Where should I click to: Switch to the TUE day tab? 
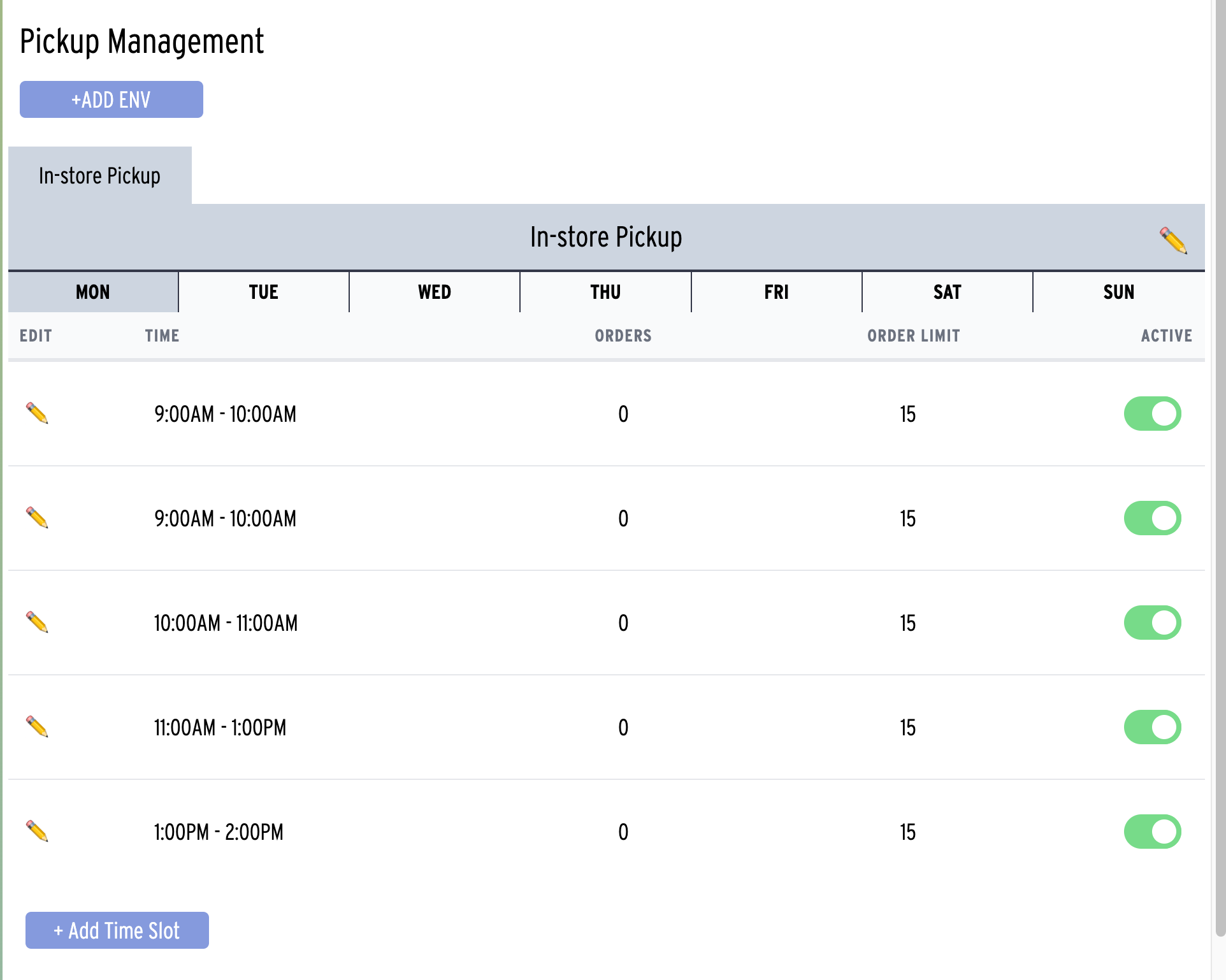(264, 292)
